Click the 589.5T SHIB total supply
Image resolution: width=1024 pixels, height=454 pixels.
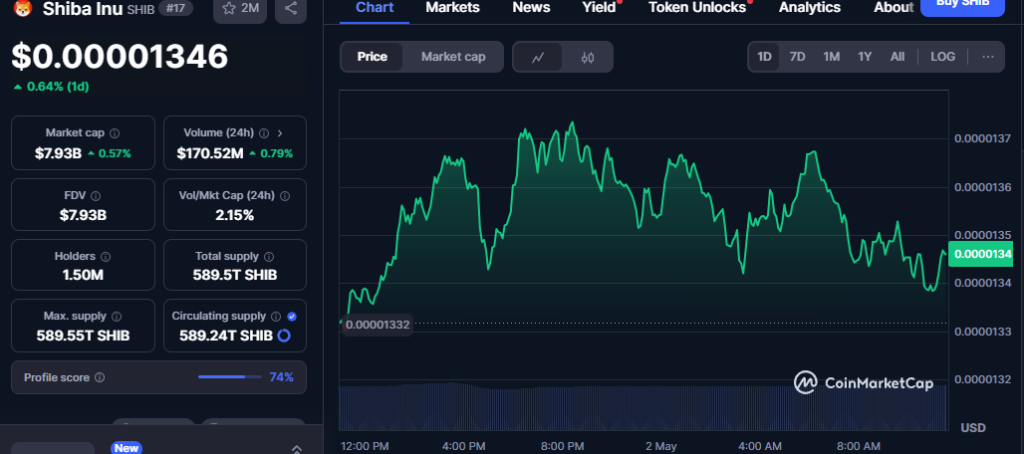[x=235, y=275]
